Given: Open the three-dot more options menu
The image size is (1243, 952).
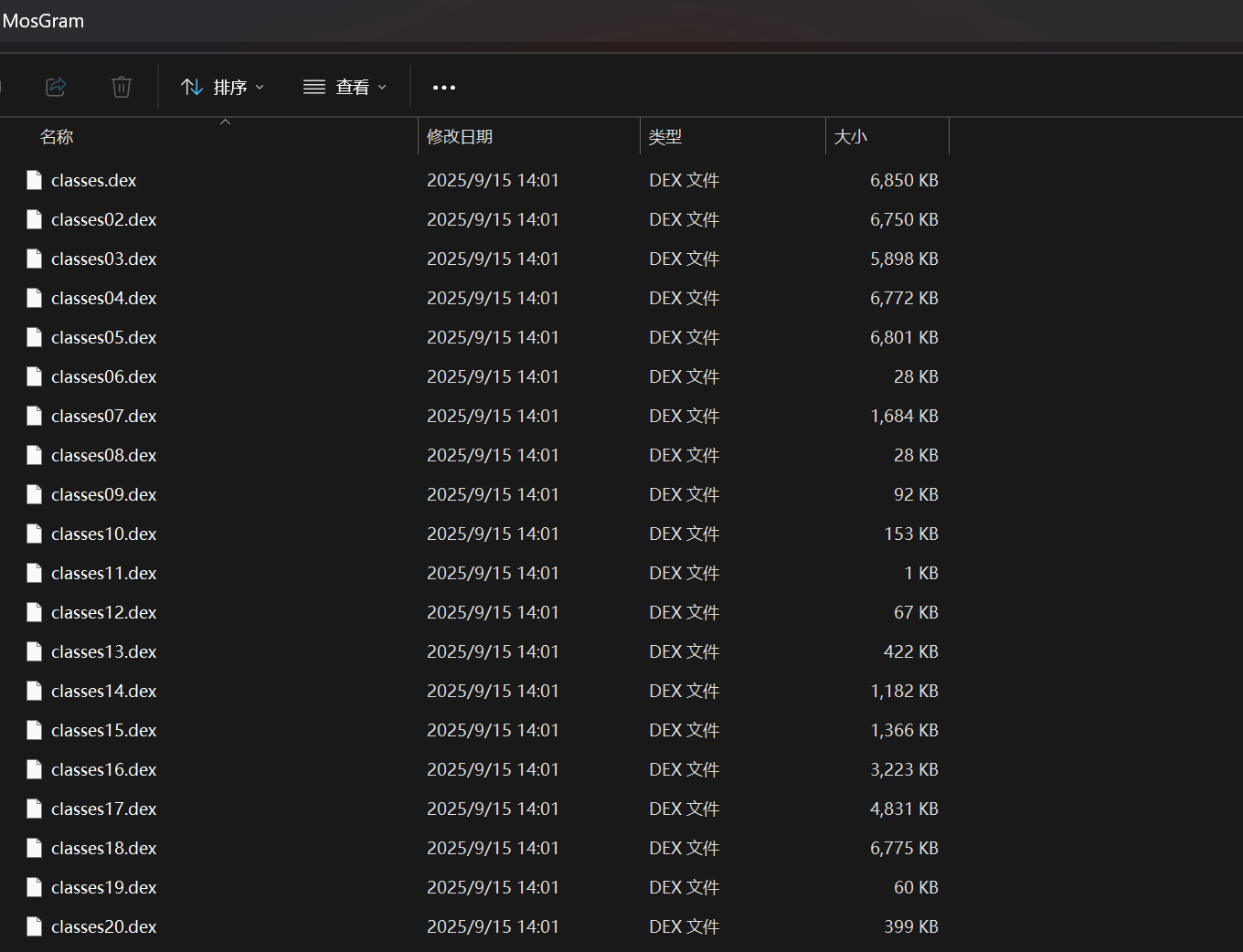Looking at the screenshot, I should pos(444,88).
